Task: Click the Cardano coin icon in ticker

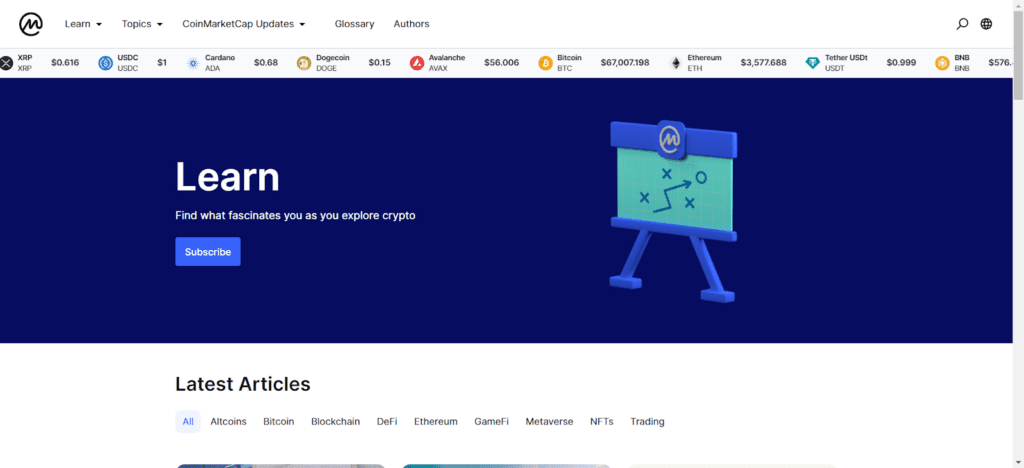Action: coord(193,63)
